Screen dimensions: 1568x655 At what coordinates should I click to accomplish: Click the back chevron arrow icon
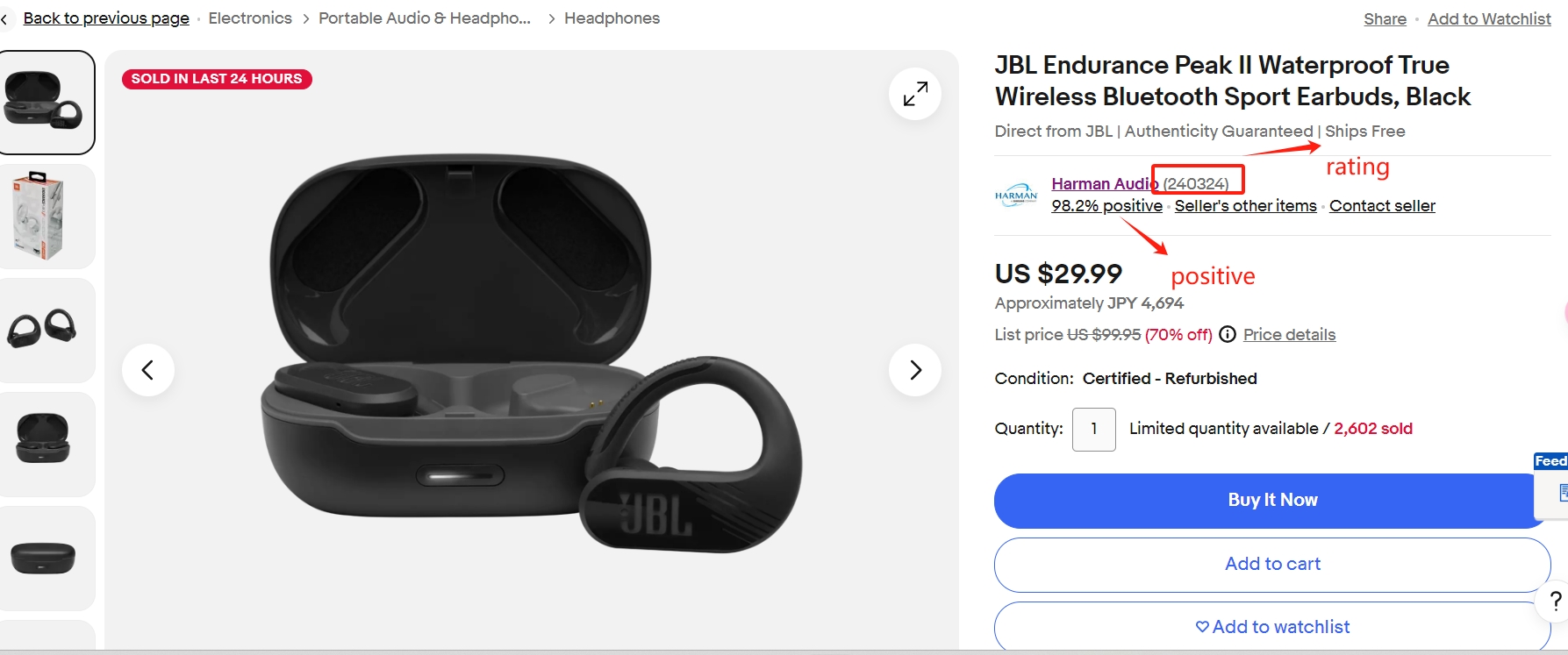click(x=4, y=18)
